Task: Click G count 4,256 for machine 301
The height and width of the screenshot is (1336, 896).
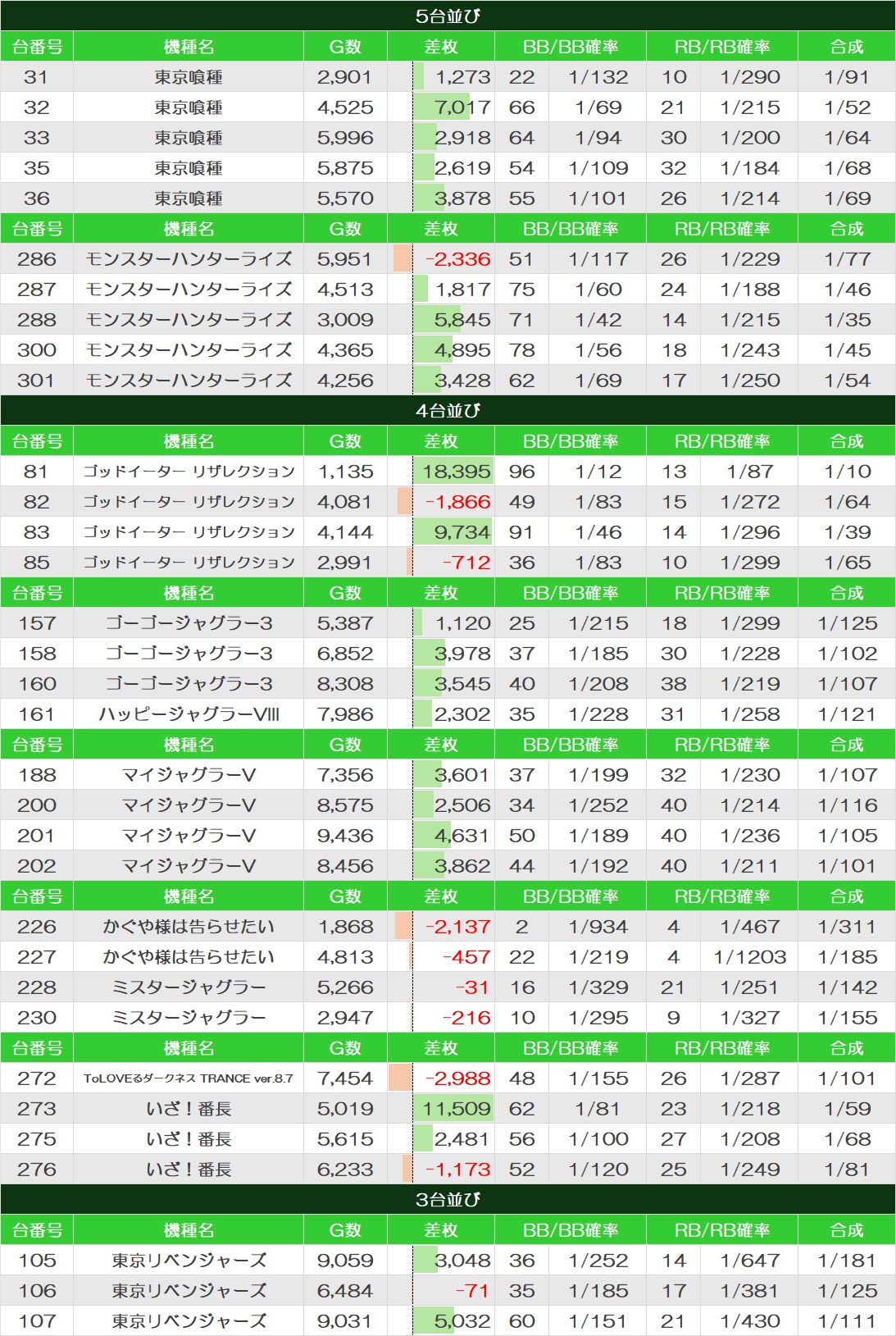Action: point(345,381)
